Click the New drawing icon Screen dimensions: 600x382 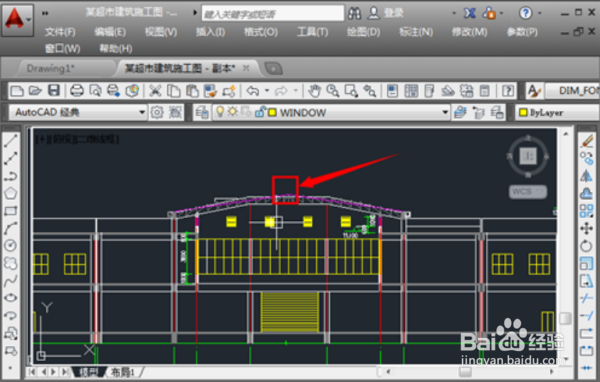point(17,91)
